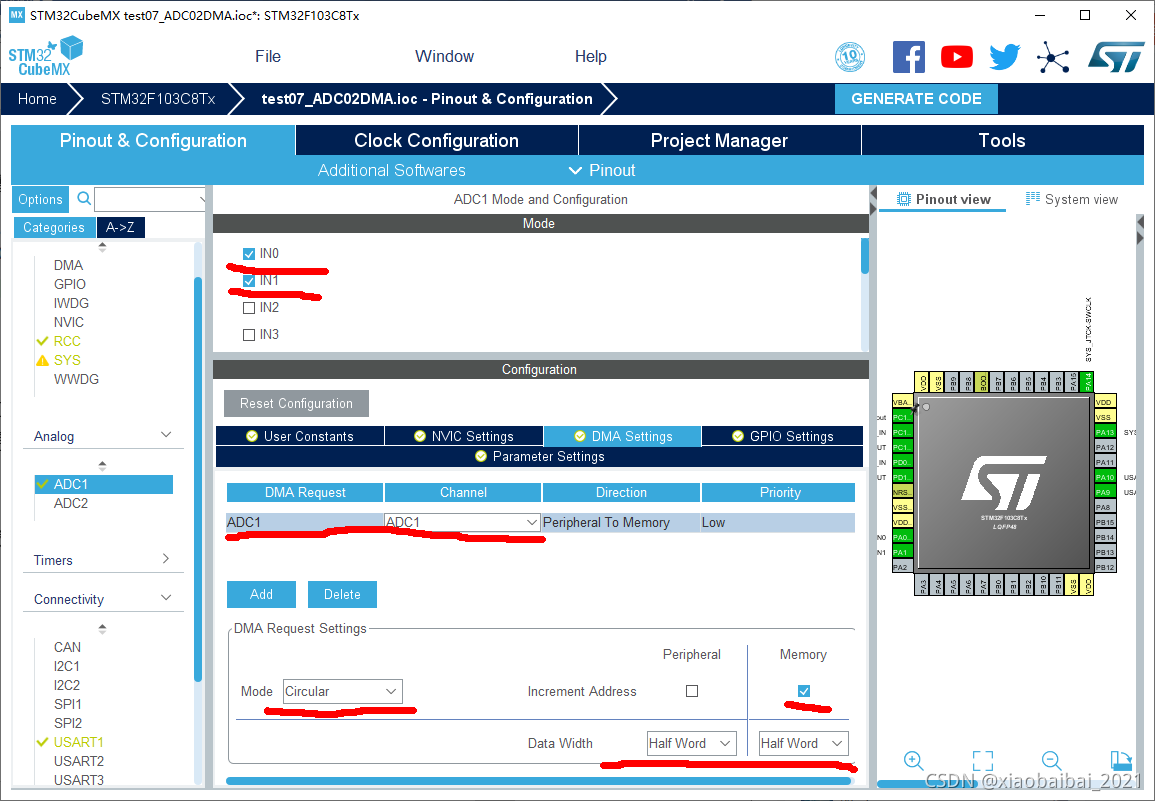The height and width of the screenshot is (801, 1155).
Task: Open the Help menu
Action: point(591,57)
